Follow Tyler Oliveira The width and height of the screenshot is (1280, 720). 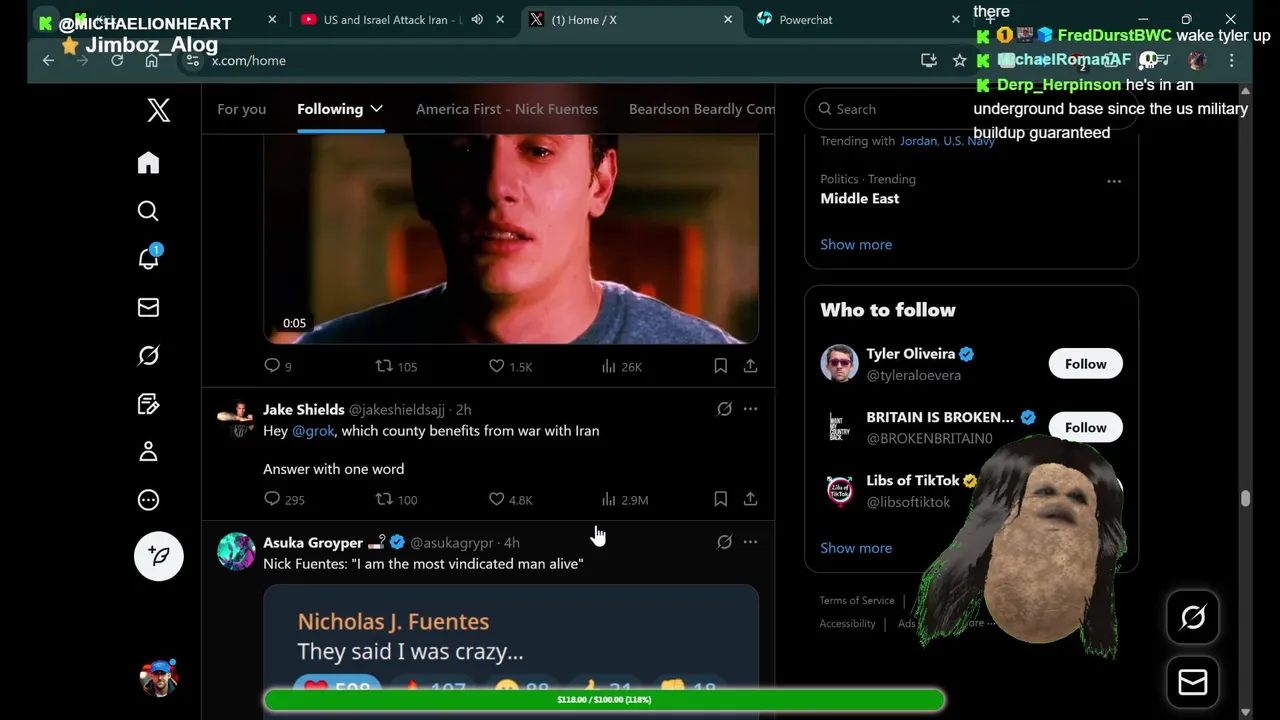coord(1085,364)
